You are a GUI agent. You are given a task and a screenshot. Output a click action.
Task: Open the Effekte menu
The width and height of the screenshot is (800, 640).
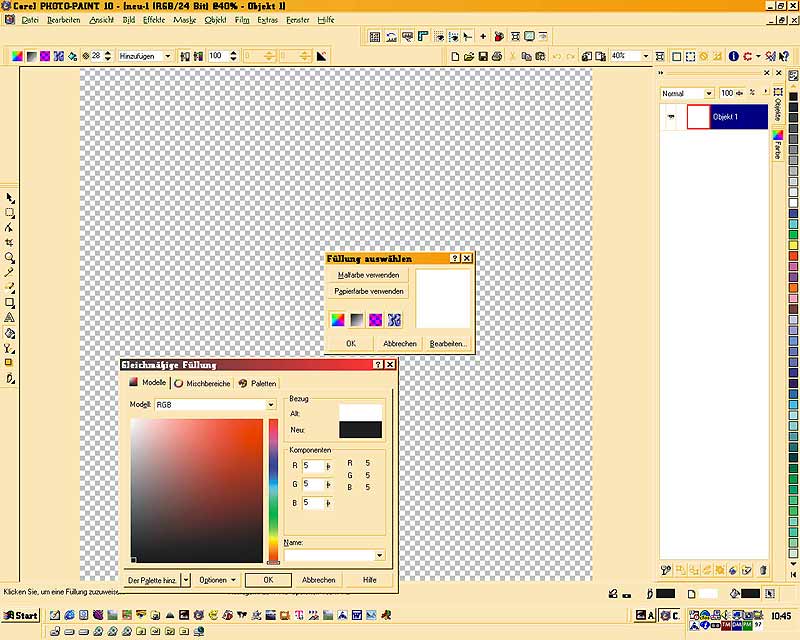pyautogui.click(x=154, y=20)
